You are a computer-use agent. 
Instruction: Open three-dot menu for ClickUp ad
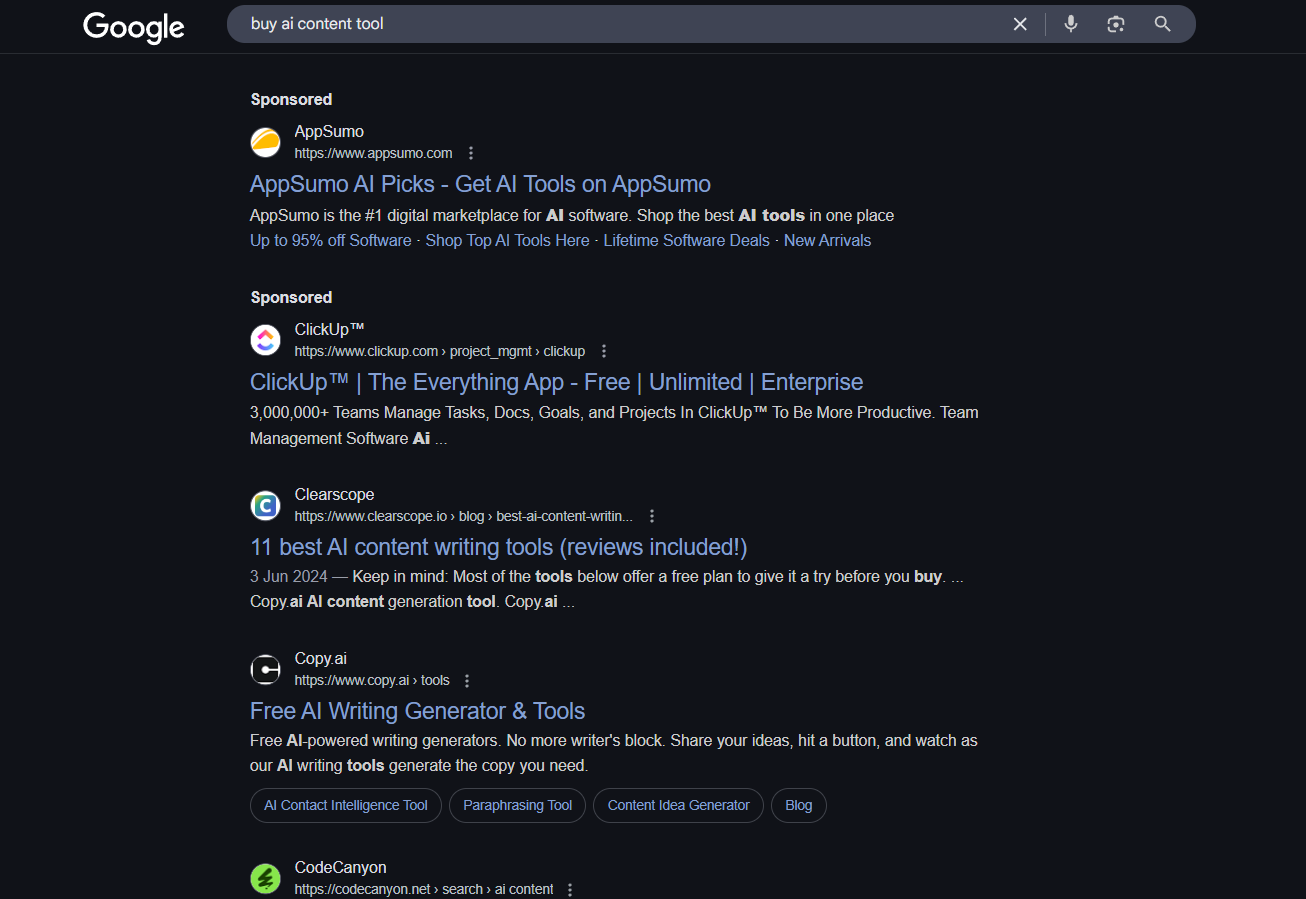click(603, 351)
